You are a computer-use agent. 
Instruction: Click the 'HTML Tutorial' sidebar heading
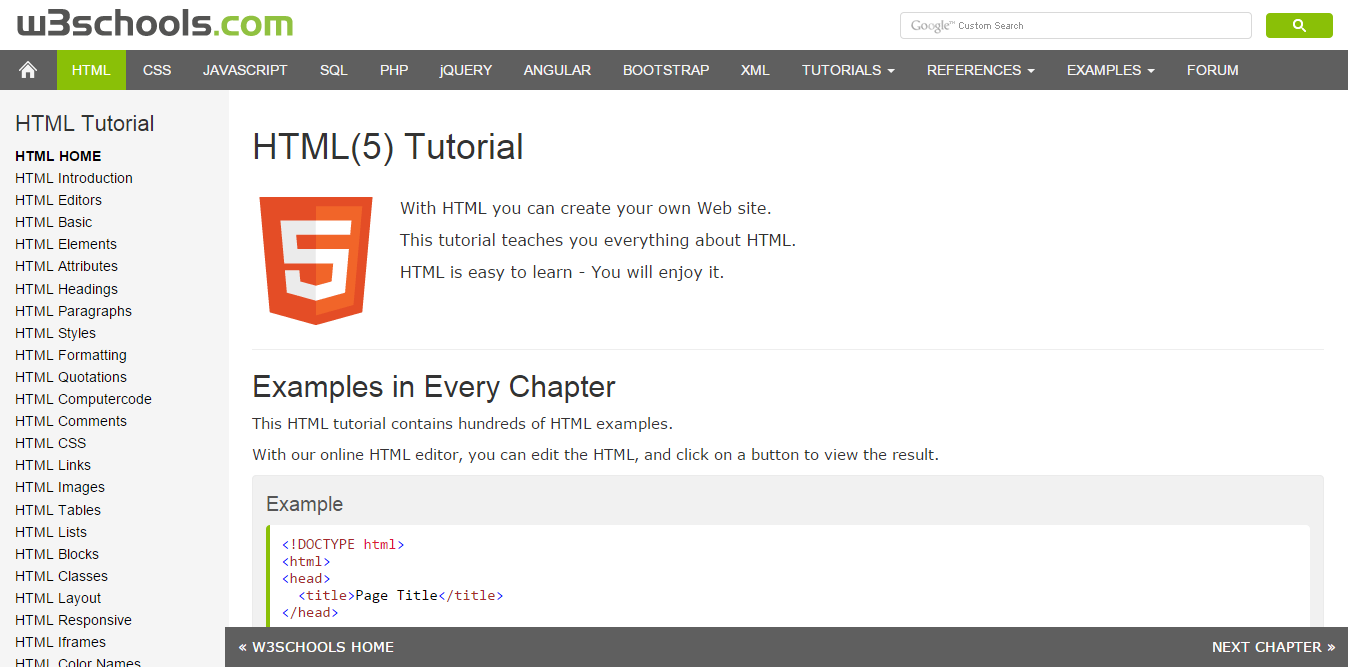click(85, 124)
